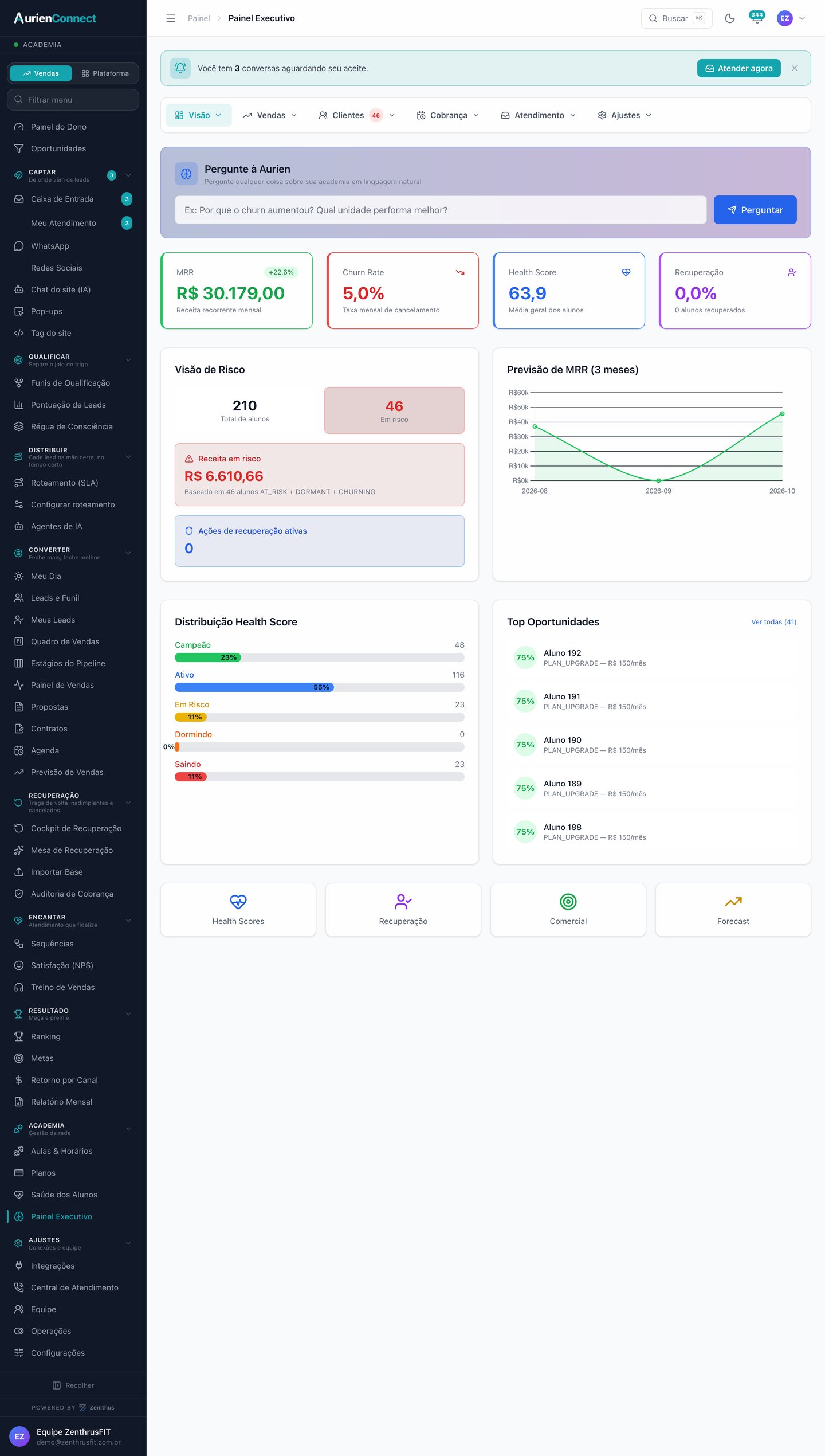Click the Ativo 55% progress bar
This screenshot has height=1456, width=825.
[319, 687]
